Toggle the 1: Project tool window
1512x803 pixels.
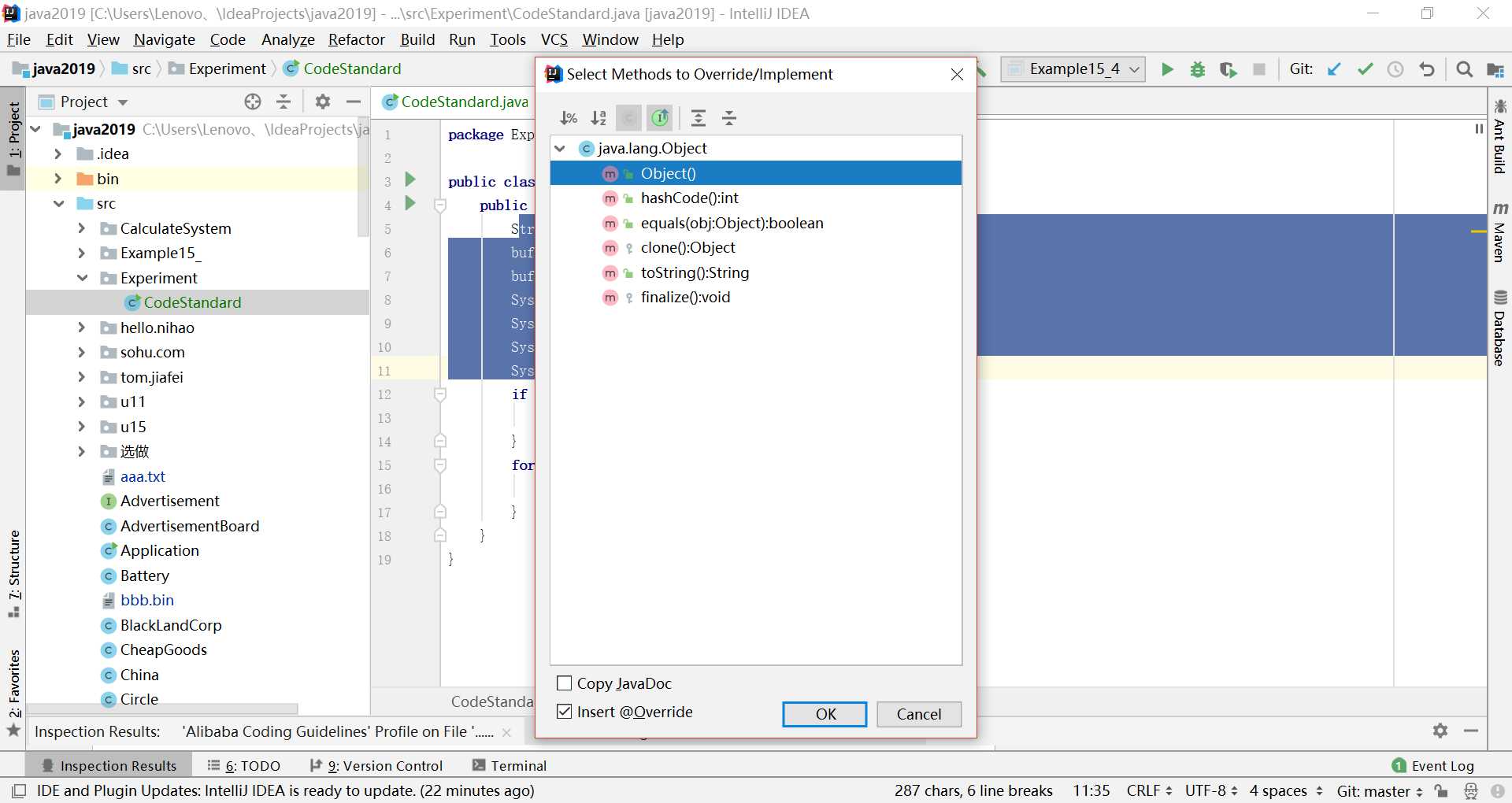pyautogui.click(x=13, y=139)
